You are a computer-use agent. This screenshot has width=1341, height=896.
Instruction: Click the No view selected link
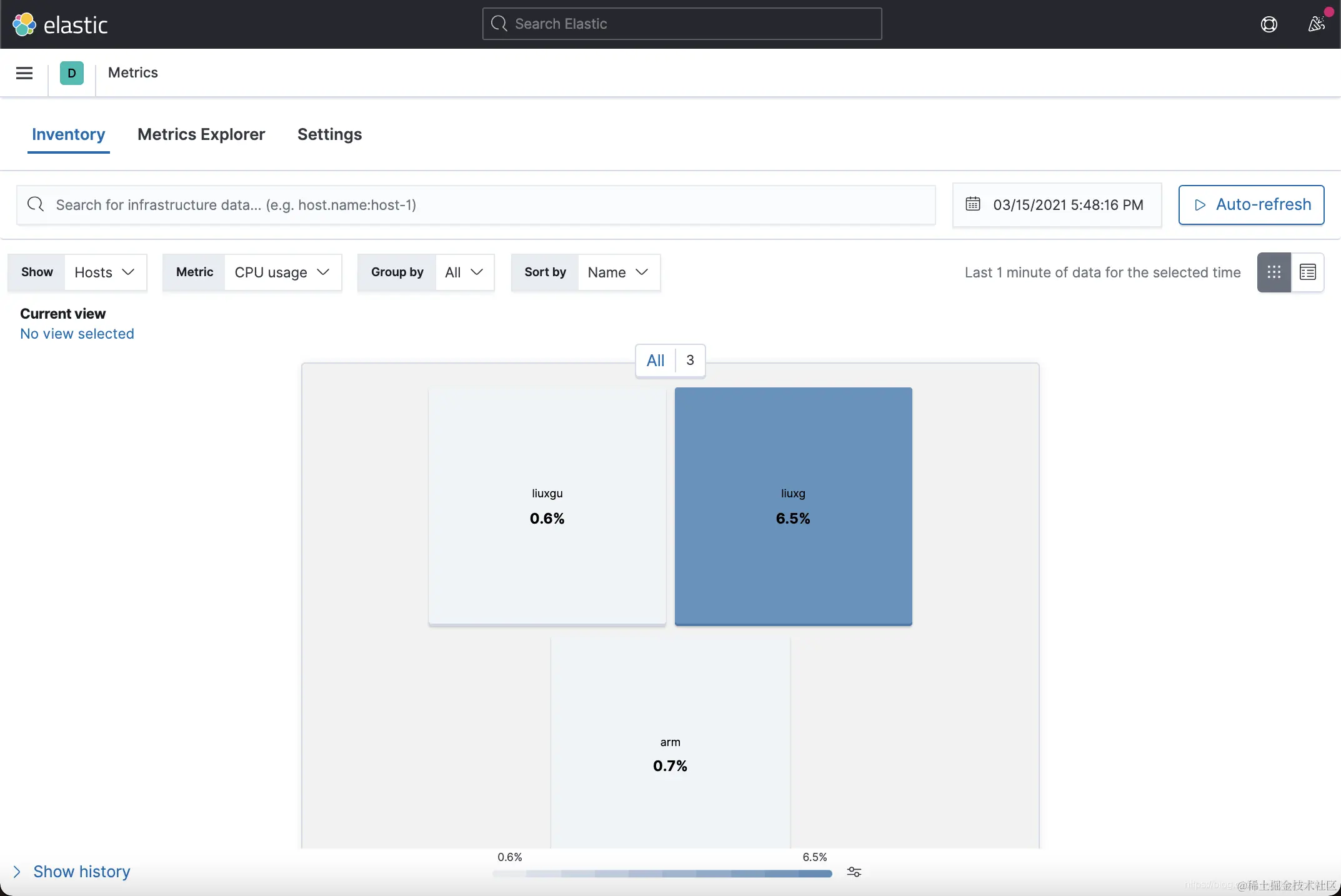(x=77, y=334)
